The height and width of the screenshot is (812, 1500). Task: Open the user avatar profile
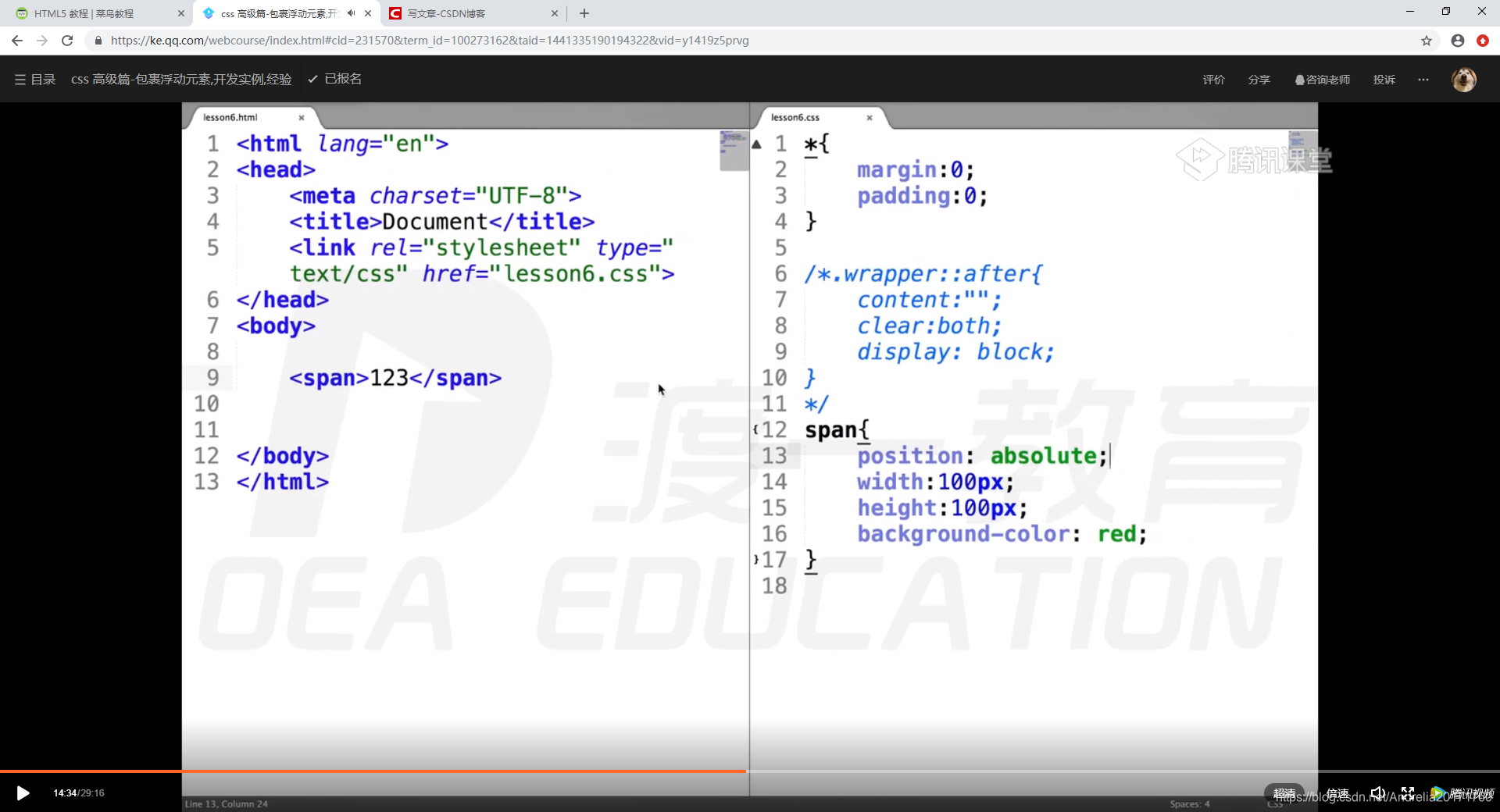(x=1463, y=80)
